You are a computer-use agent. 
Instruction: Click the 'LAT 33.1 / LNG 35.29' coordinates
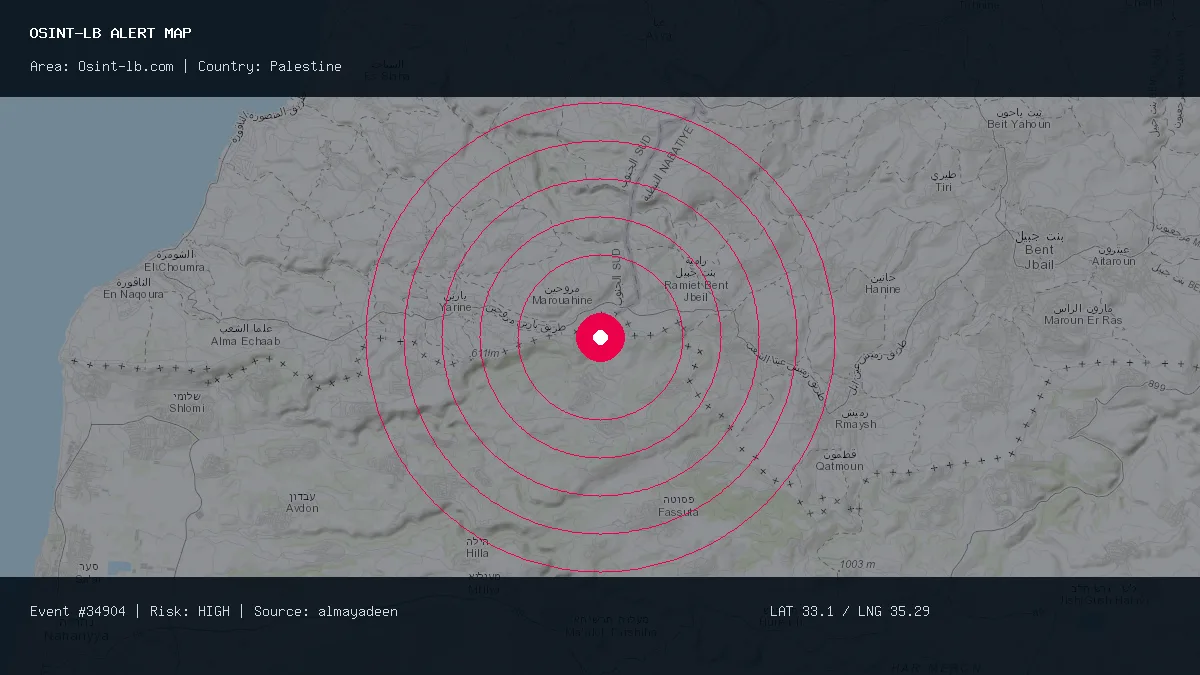click(850, 611)
